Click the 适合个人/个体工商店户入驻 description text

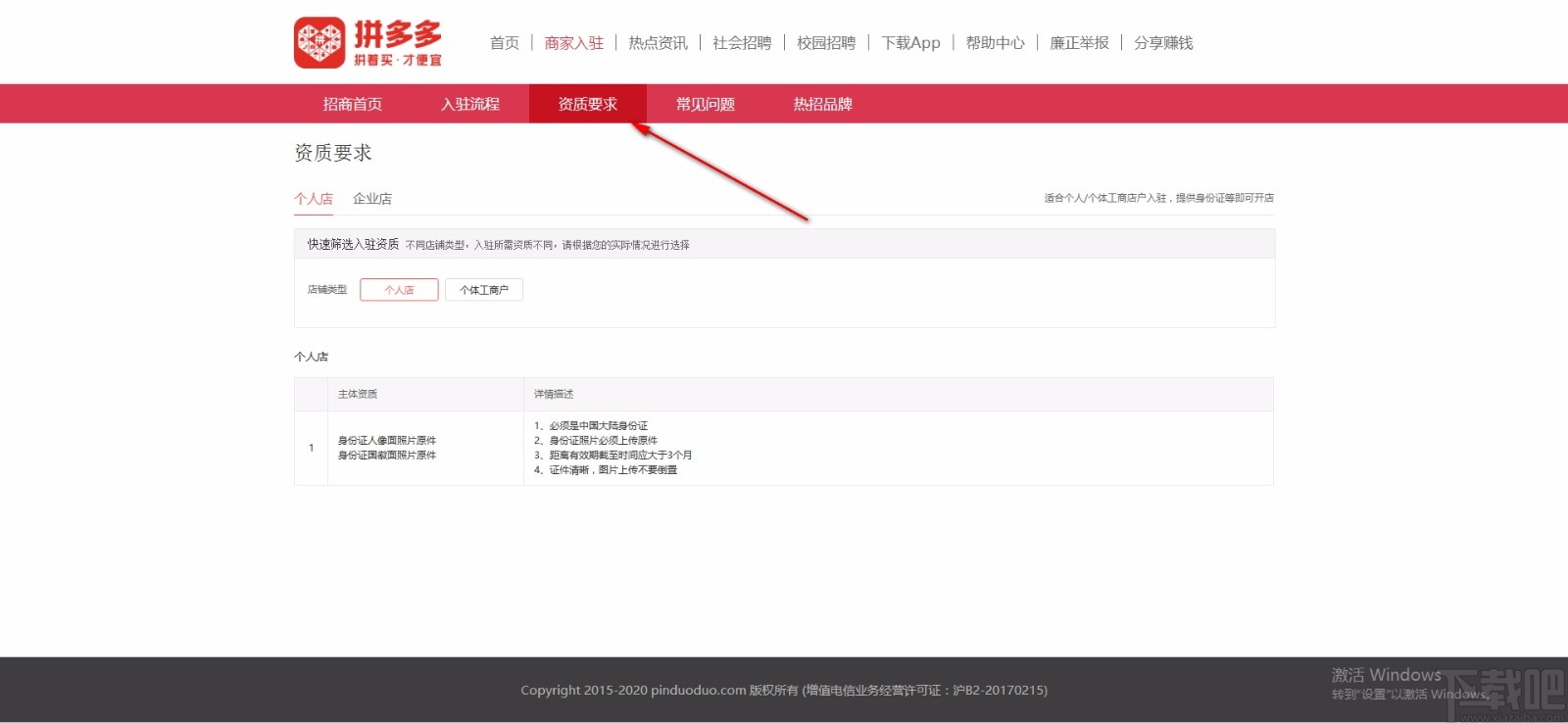(x=1158, y=198)
